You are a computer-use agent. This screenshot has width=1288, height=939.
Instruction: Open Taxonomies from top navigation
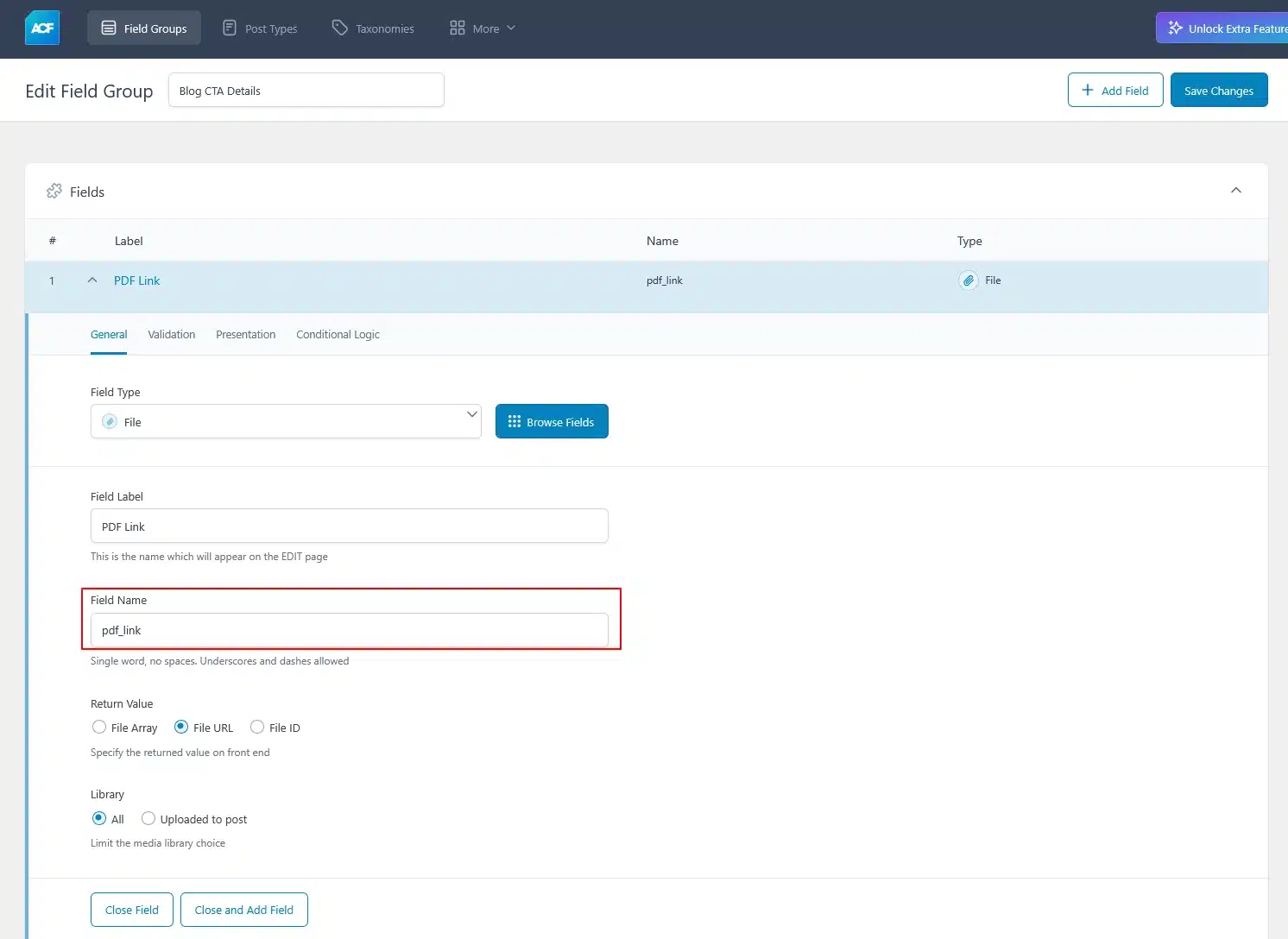(373, 28)
